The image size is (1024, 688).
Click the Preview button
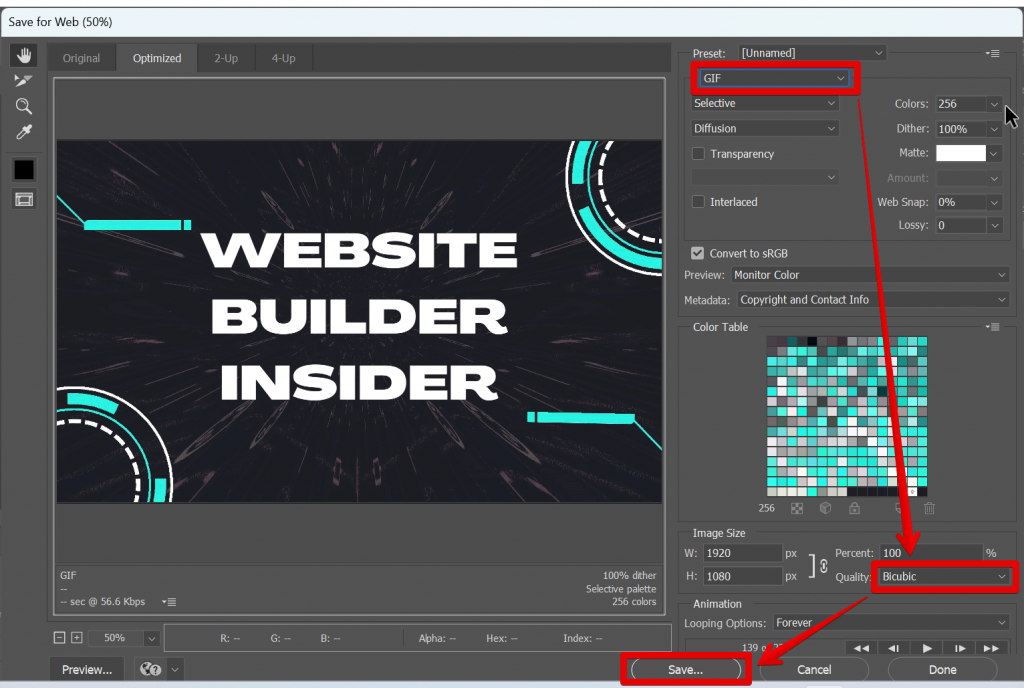[85, 669]
